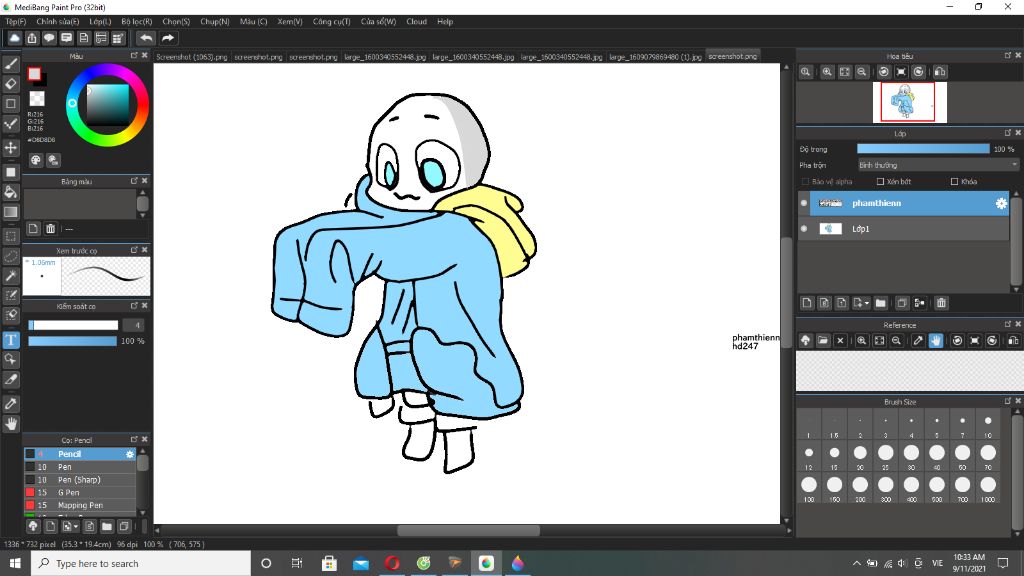
Task: Select the Pen (Sharp) brush
Action: [80, 479]
